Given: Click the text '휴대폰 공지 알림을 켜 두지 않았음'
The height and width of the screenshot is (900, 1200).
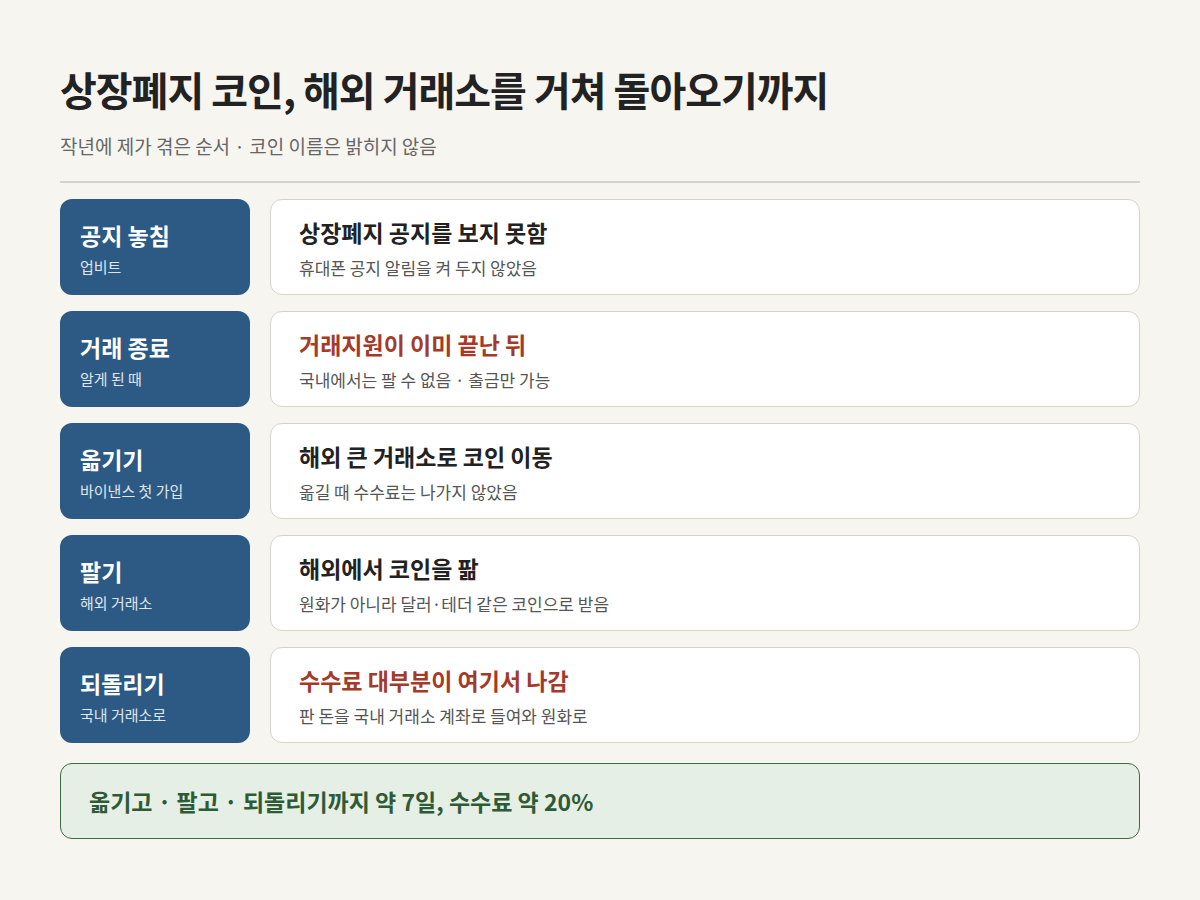Looking at the screenshot, I should tap(418, 268).
